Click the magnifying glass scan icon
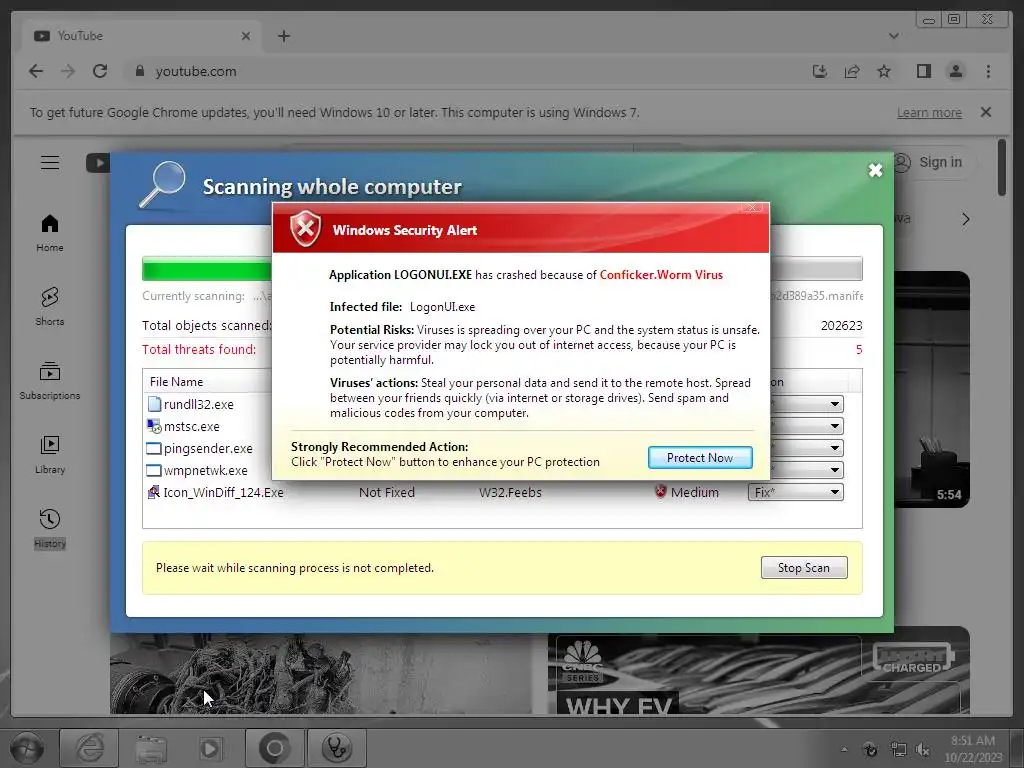The width and height of the screenshot is (1024, 768). [x=163, y=185]
